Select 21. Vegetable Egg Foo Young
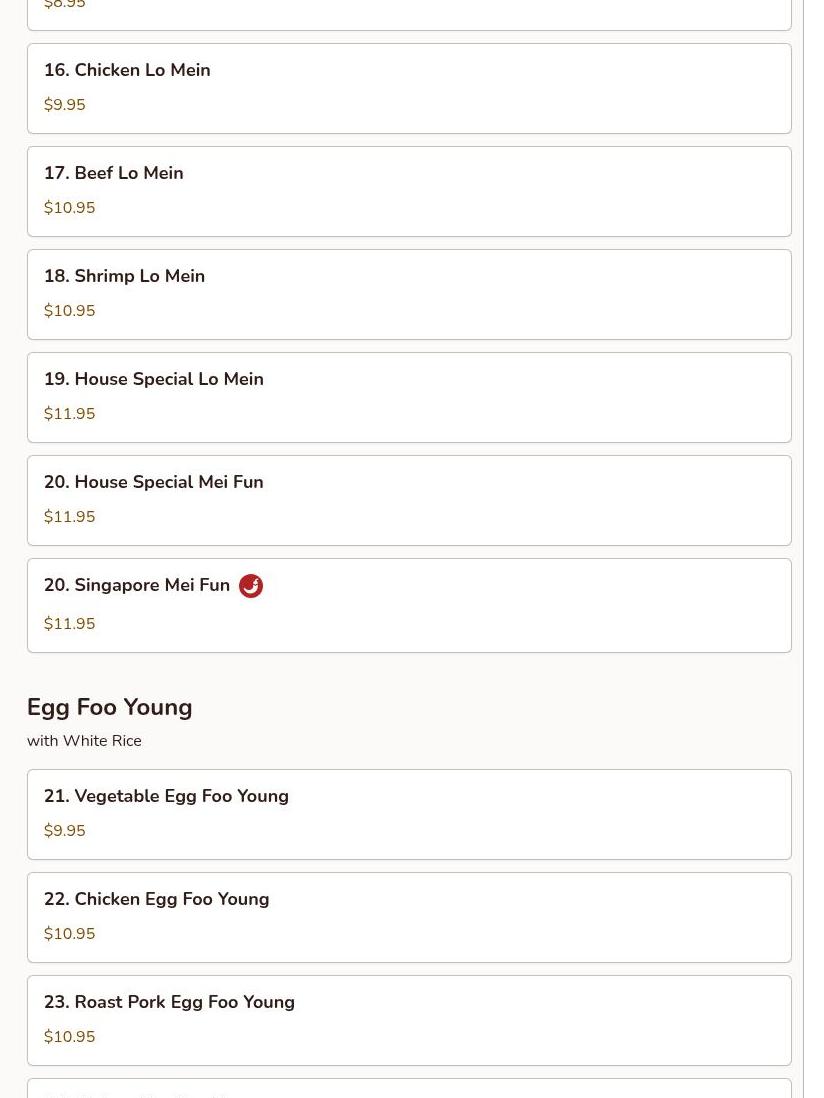 [409, 814]
